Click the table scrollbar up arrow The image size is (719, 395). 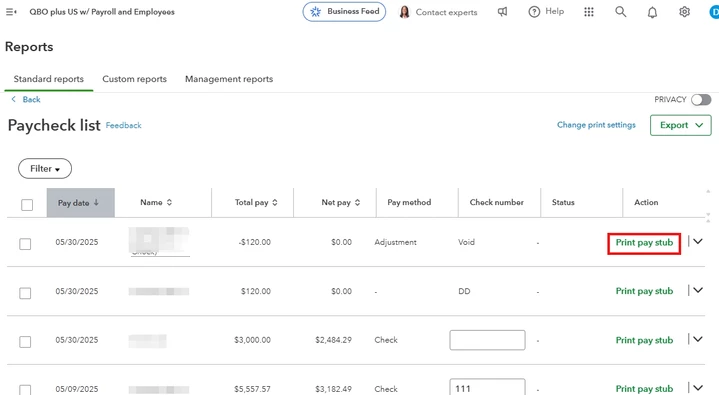tap(708, 191)
